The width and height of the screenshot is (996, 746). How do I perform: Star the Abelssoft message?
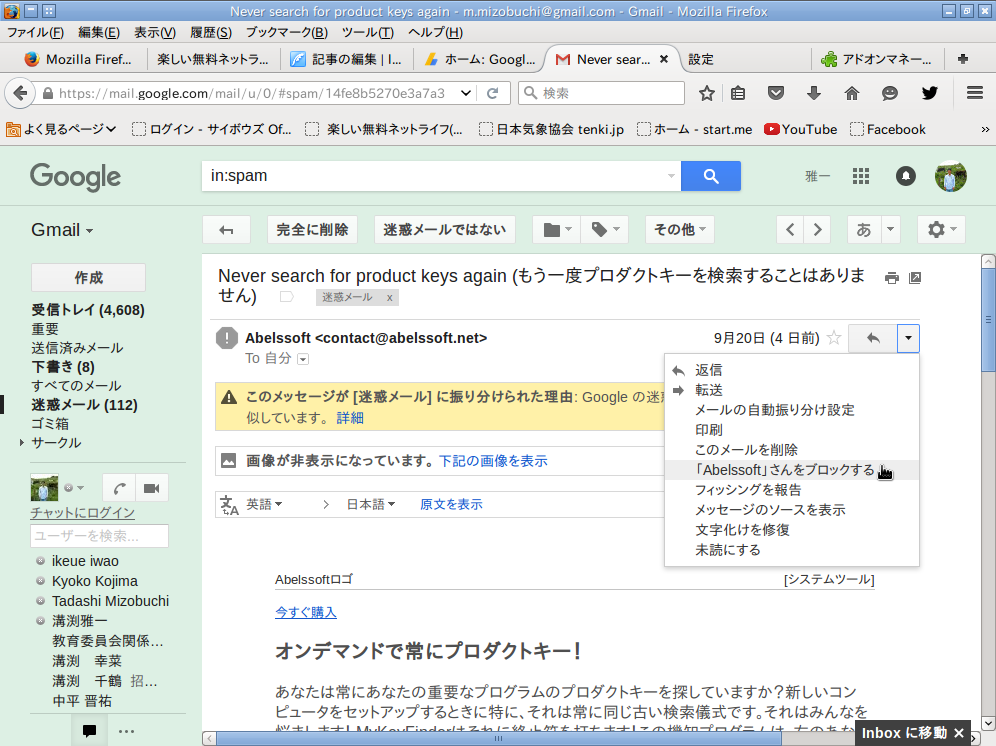click(834, 338)
